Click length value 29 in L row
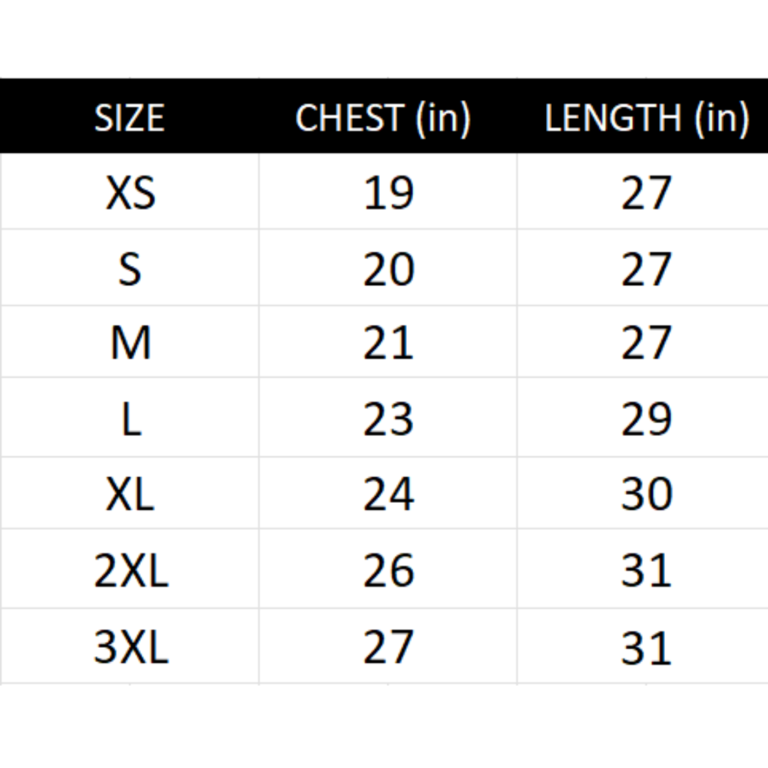Viewport: 768px width, 768px height. (646, 419)
